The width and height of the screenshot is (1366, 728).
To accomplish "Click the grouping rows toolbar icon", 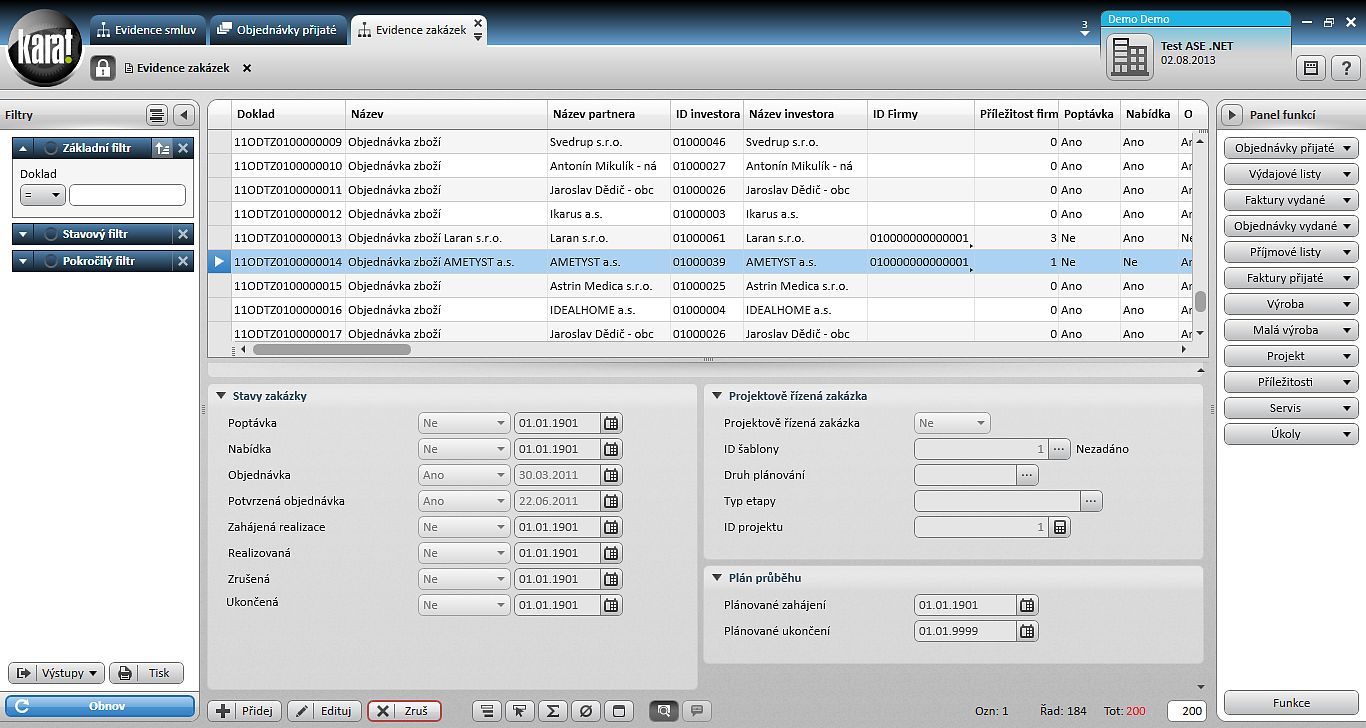I will [x=486, y=711].
